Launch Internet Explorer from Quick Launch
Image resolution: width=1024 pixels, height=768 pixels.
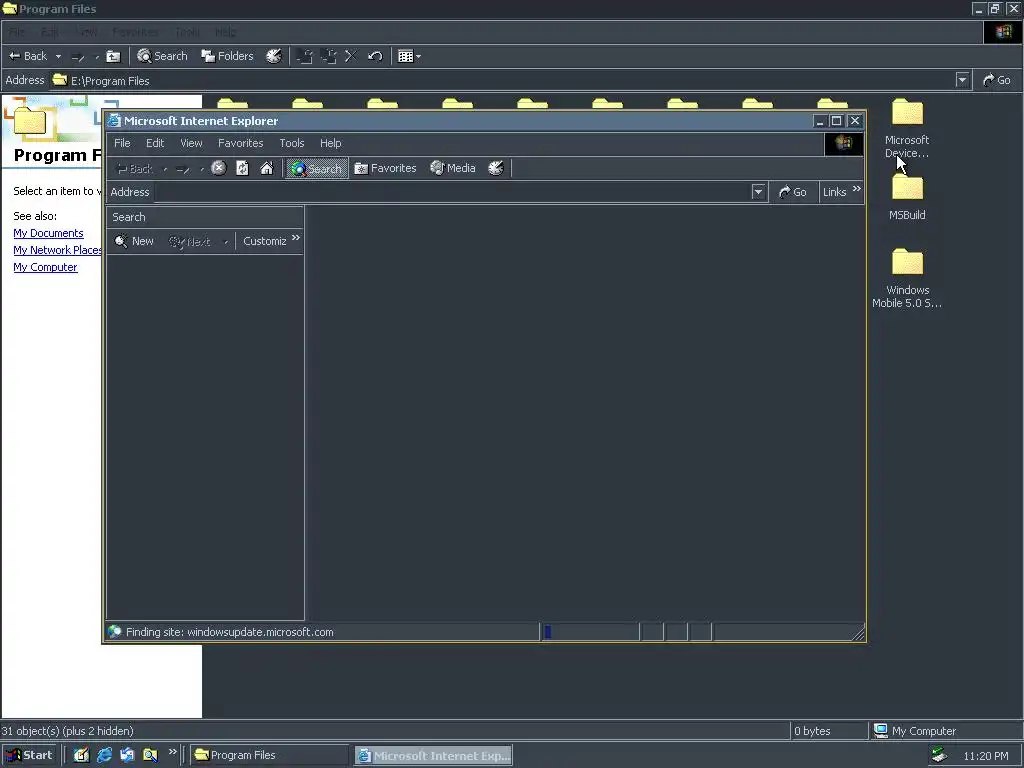click(x=104, y=755)
